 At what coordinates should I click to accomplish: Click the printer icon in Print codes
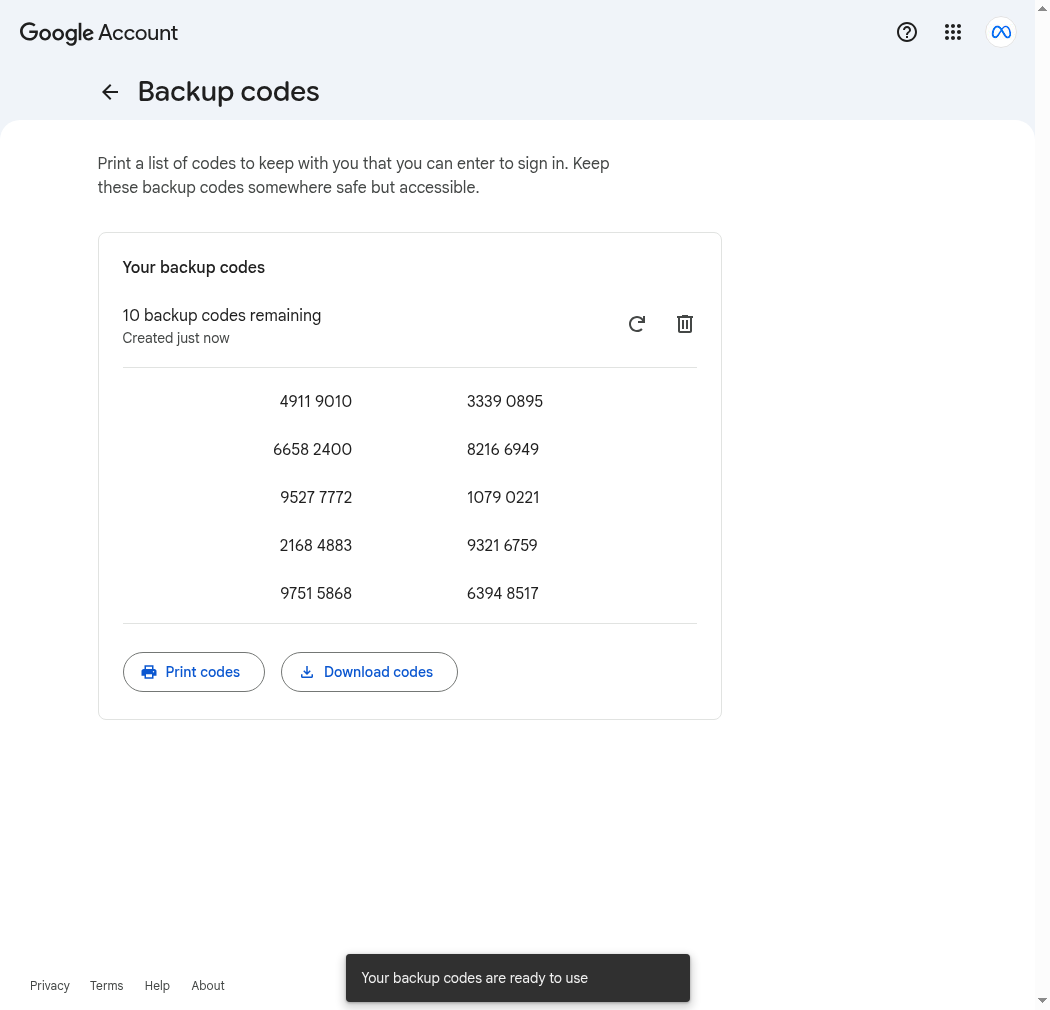click(149, 672)
